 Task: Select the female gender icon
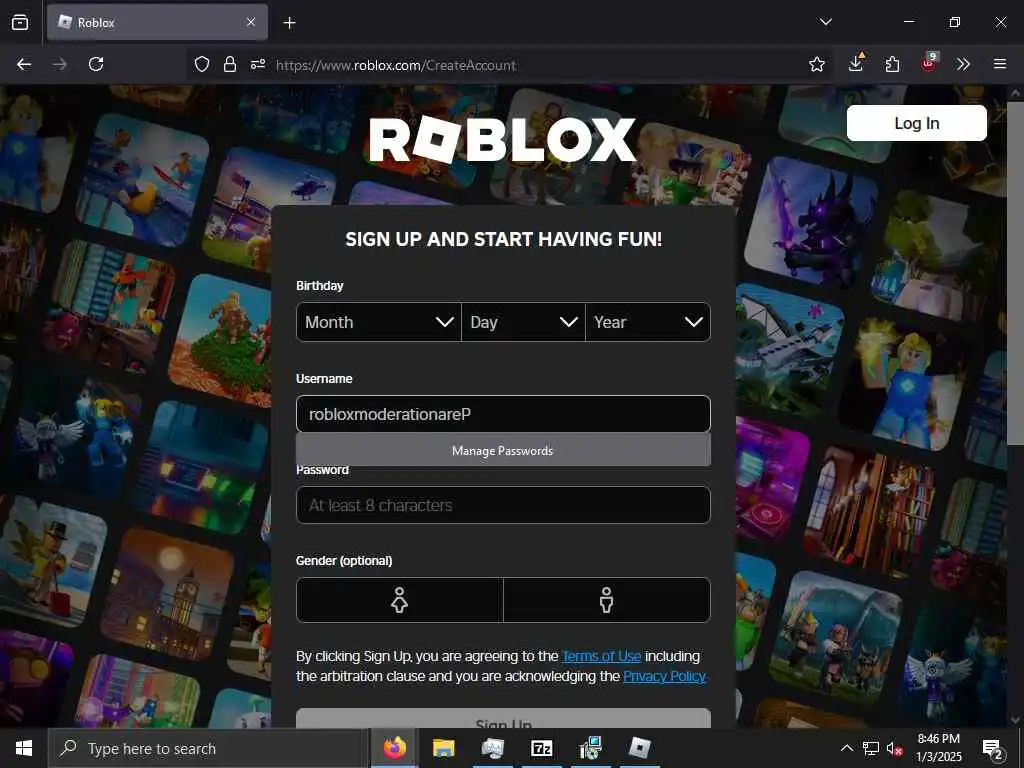(x=400, y=600)
